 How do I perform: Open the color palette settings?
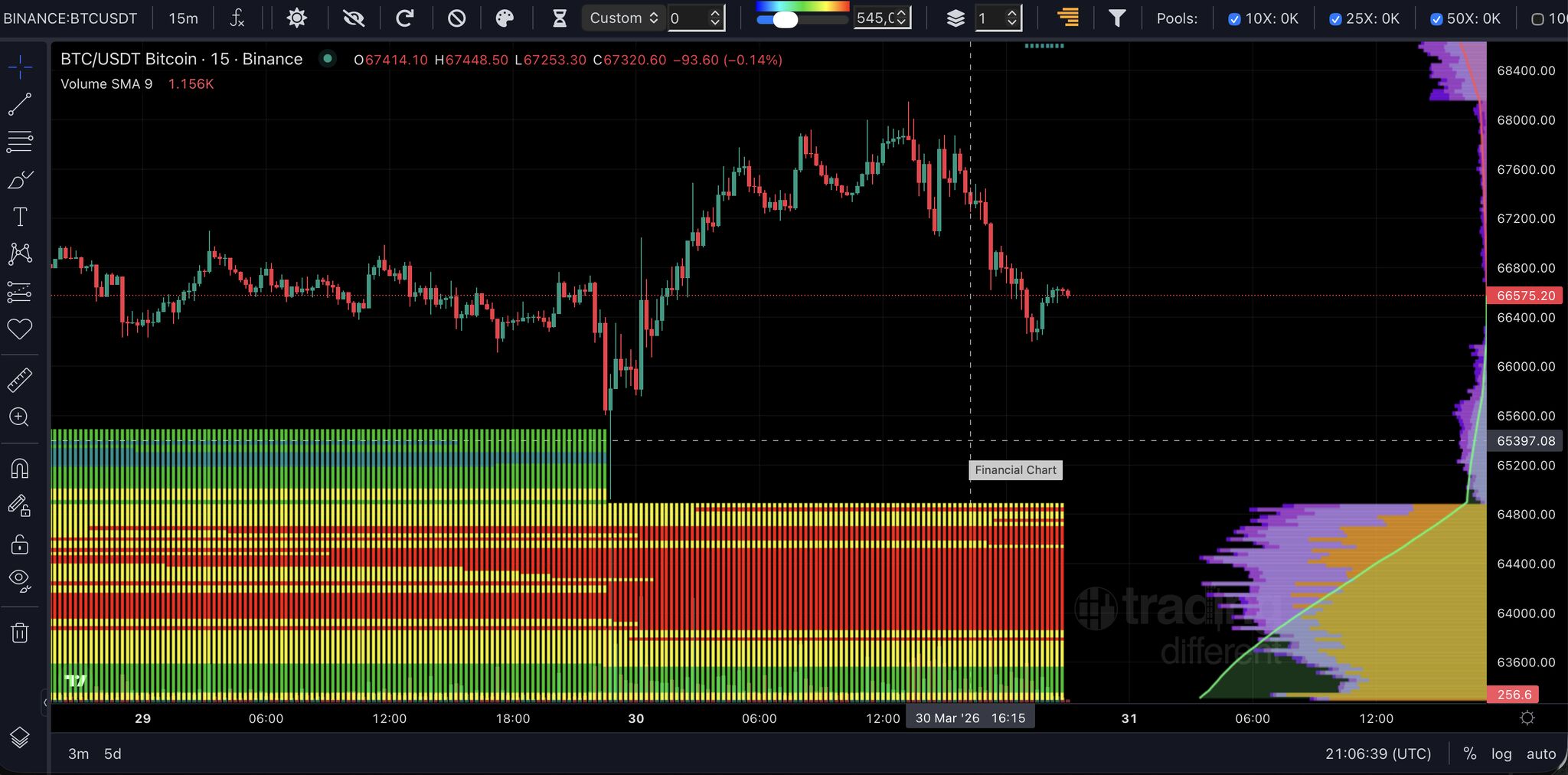click(x=505, y=18)
